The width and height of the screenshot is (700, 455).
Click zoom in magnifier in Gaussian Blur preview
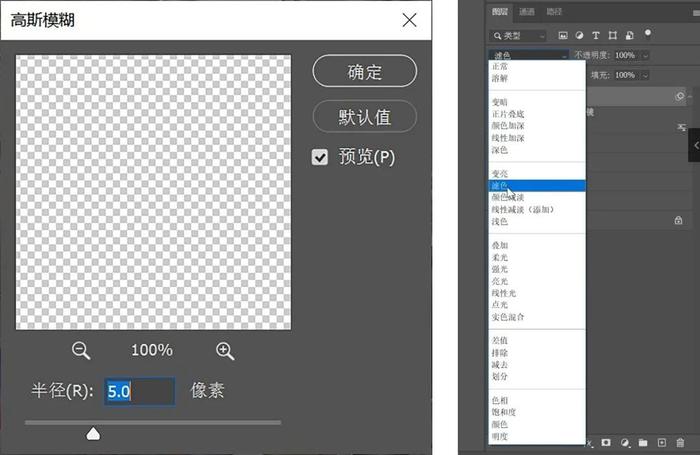tap(225, 351)
